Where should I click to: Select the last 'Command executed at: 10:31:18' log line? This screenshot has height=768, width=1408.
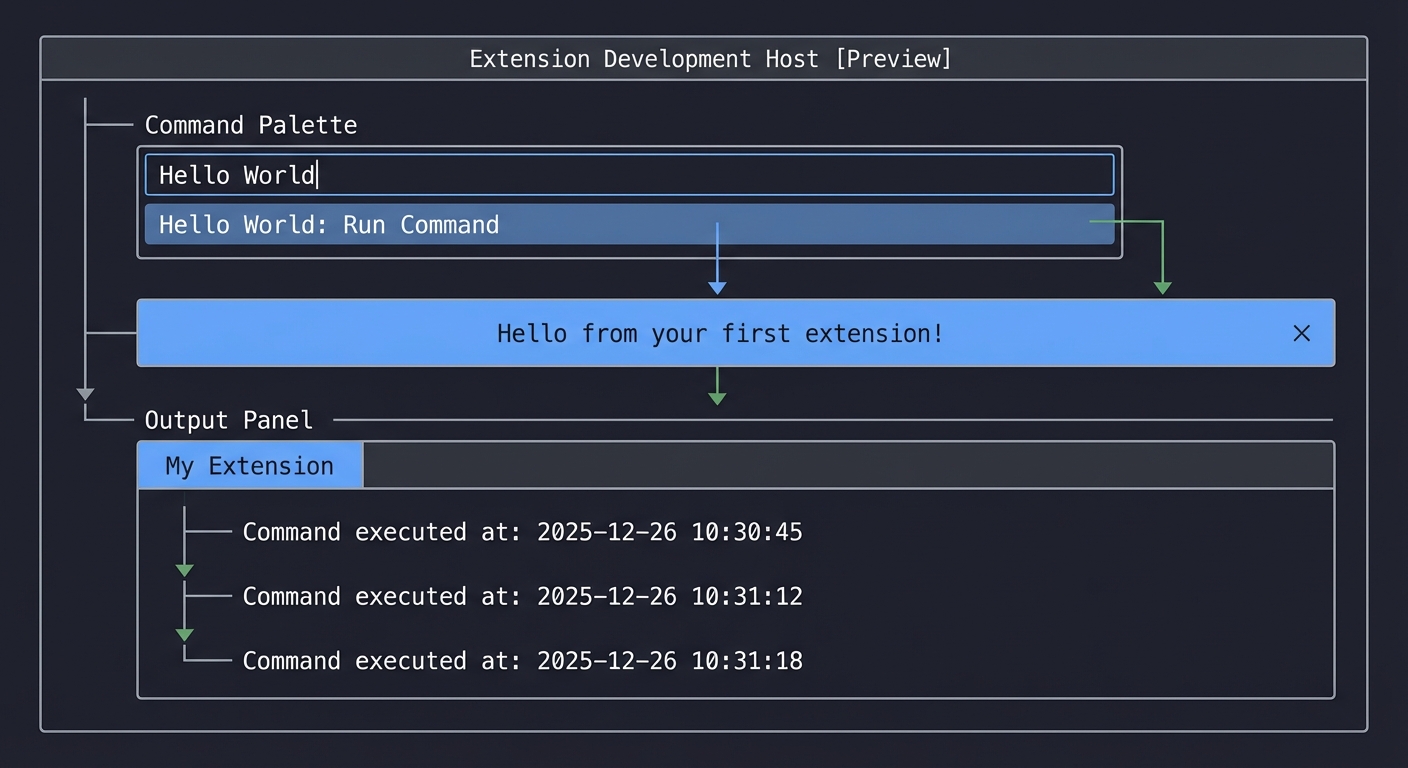point(521,660)
